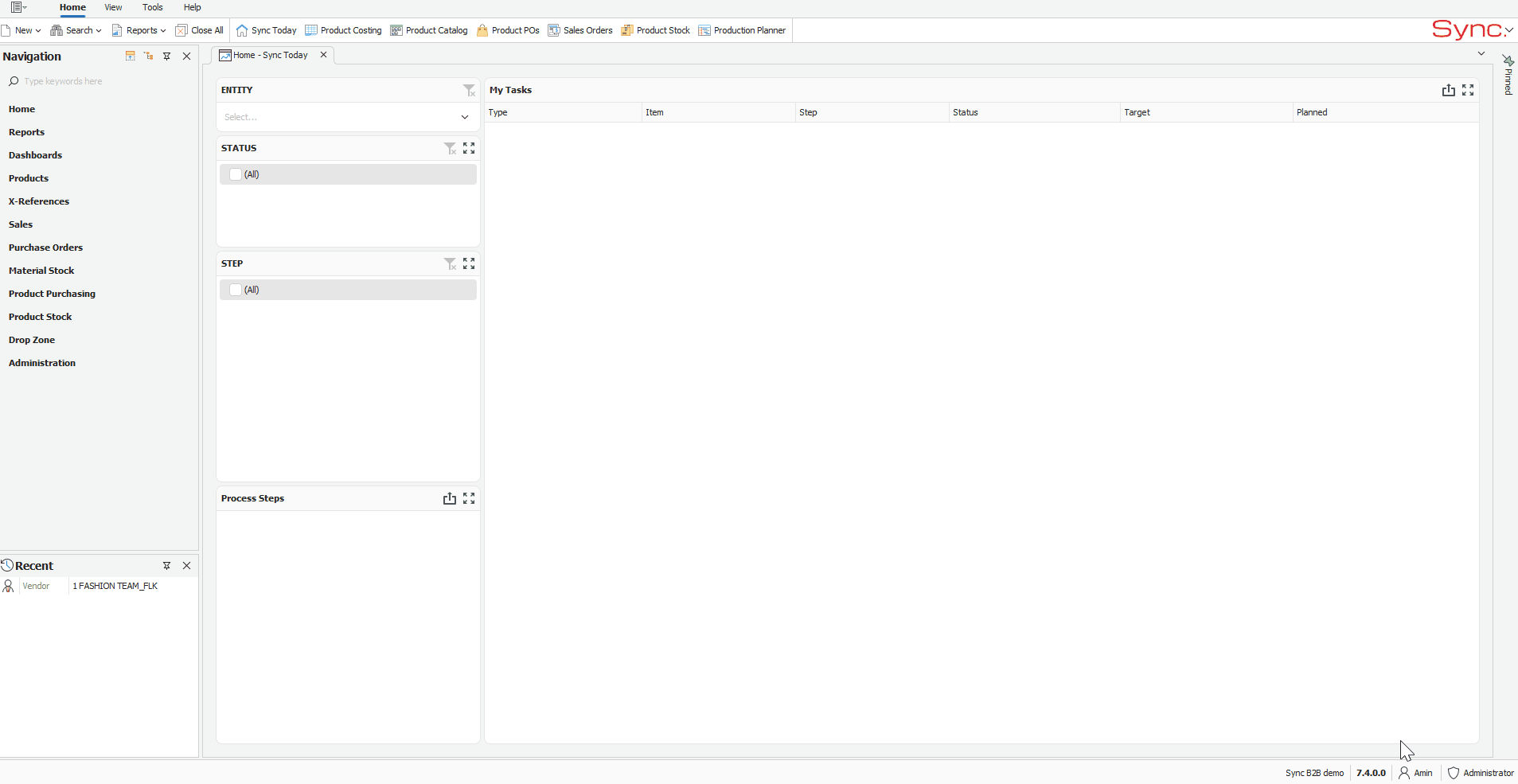Open the Pinned side panel
The width and height of the screenshot is (1518, 784).
pyautogui.click(x=1508, y=76)
